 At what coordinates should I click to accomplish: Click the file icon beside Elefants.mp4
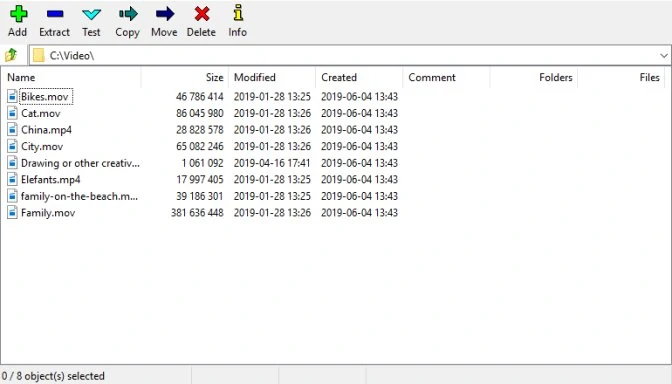pos(12,179)
